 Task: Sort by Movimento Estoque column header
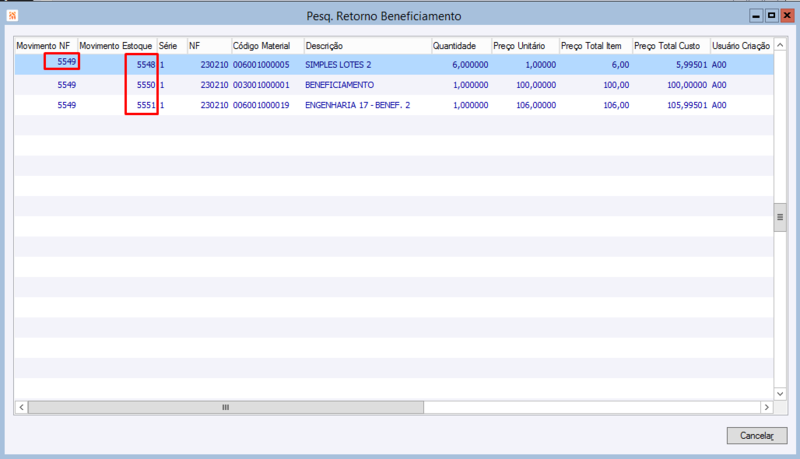pyautogui.click(x=117, y=46)
